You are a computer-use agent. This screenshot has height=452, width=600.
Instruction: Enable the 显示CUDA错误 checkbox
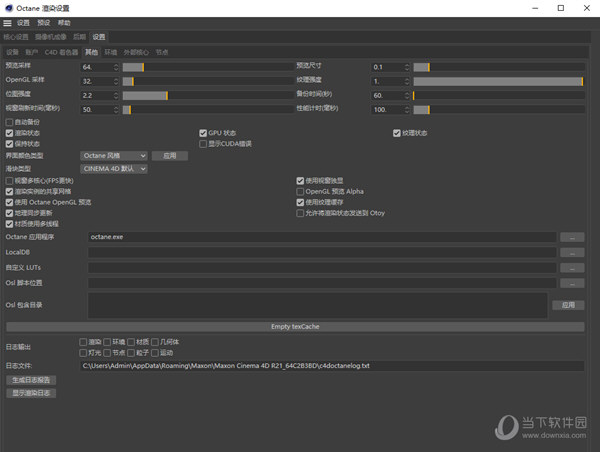pos(203,144)
